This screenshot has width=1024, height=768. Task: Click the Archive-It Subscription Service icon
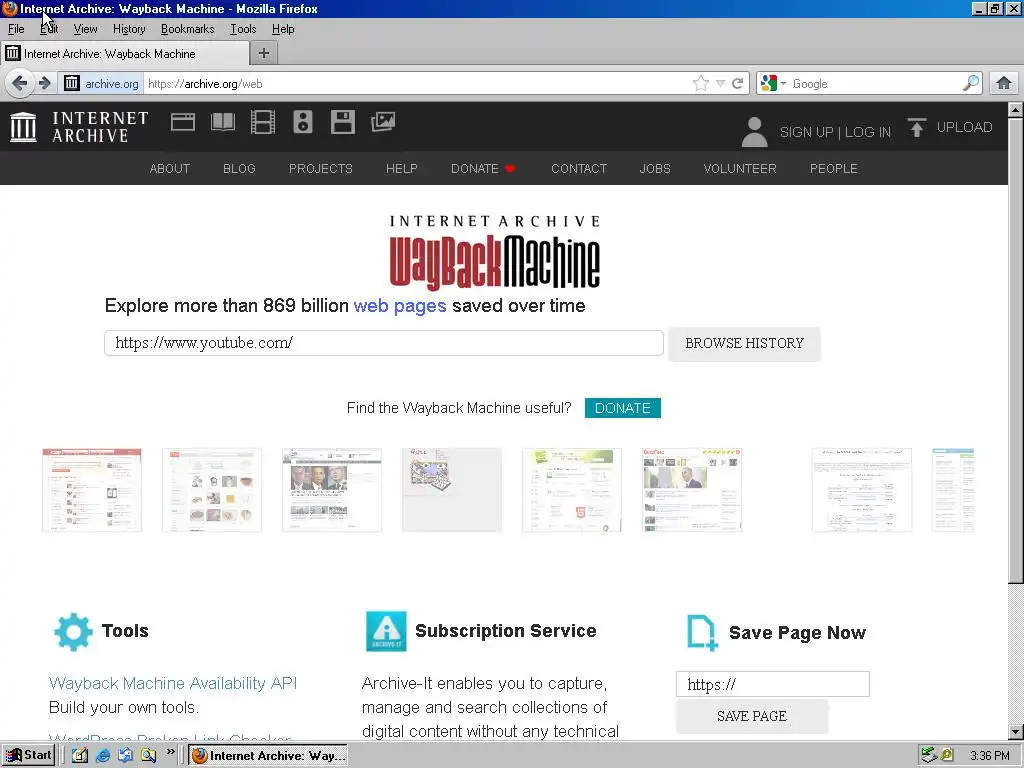pos(386,631)
